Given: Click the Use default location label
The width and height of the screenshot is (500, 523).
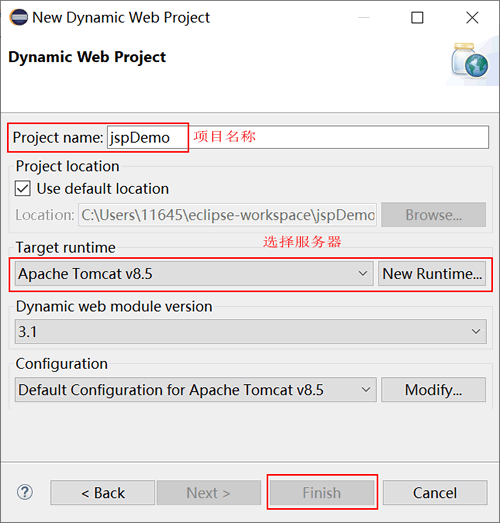Looking at the screenshot, I should [x=103, y=188].
